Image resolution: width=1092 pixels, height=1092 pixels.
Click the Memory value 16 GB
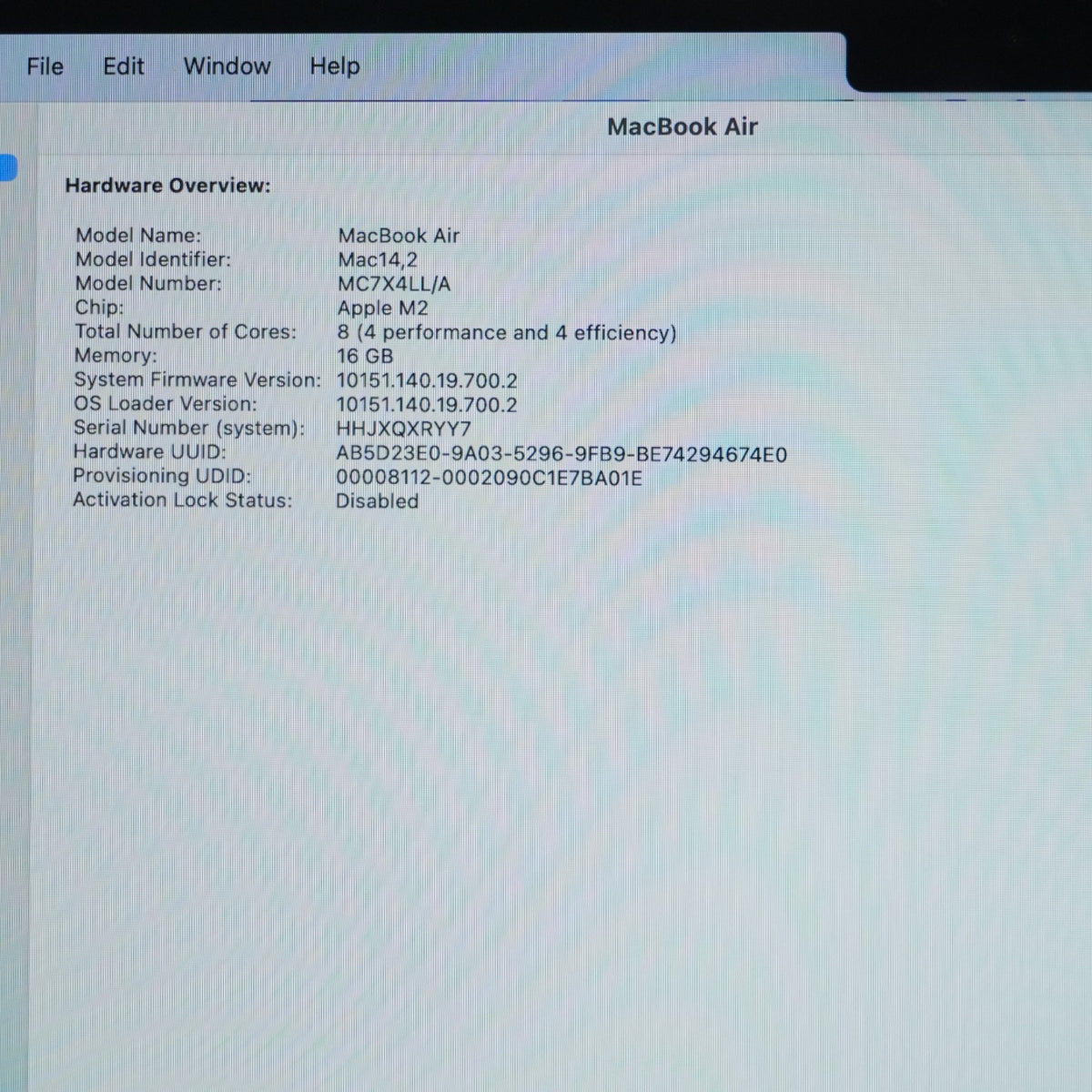pos(365,357)
